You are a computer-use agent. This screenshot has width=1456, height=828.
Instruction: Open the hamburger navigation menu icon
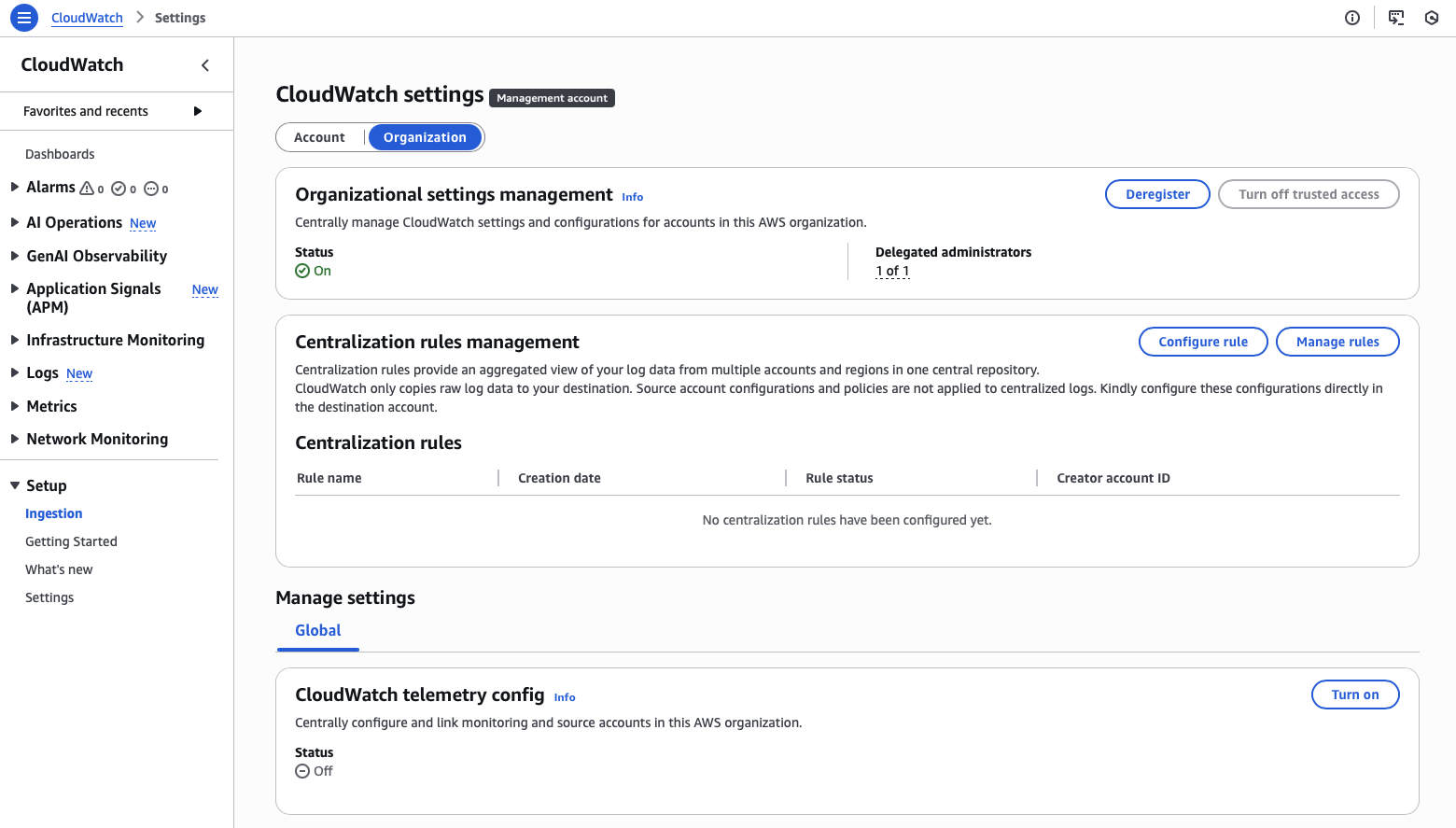[24, 18]
